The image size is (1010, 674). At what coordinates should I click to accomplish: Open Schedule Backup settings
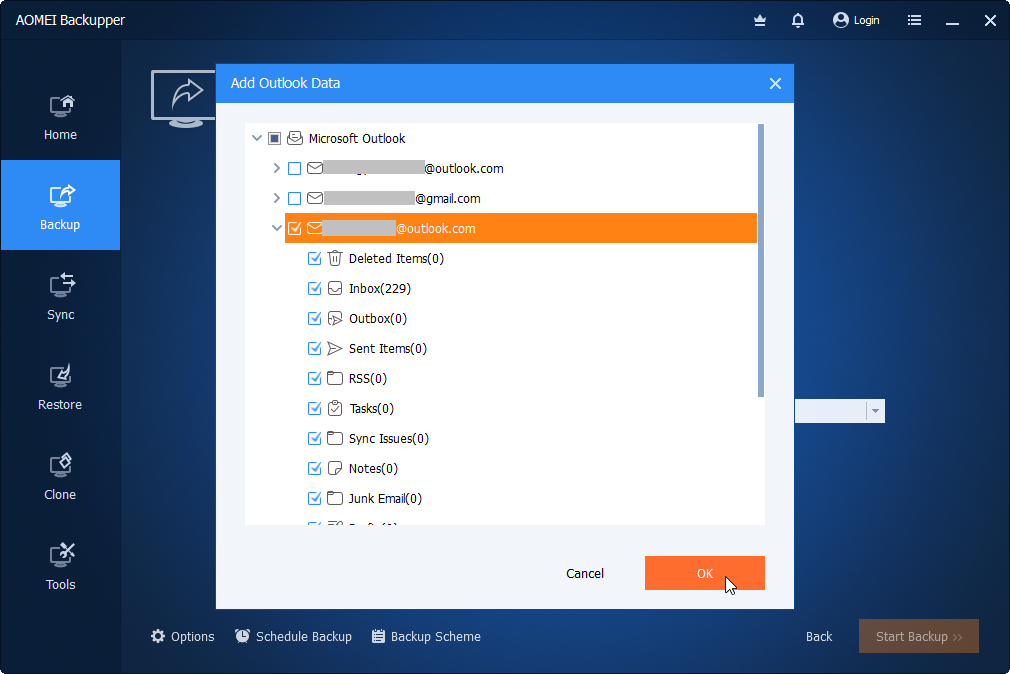point(293,637)
